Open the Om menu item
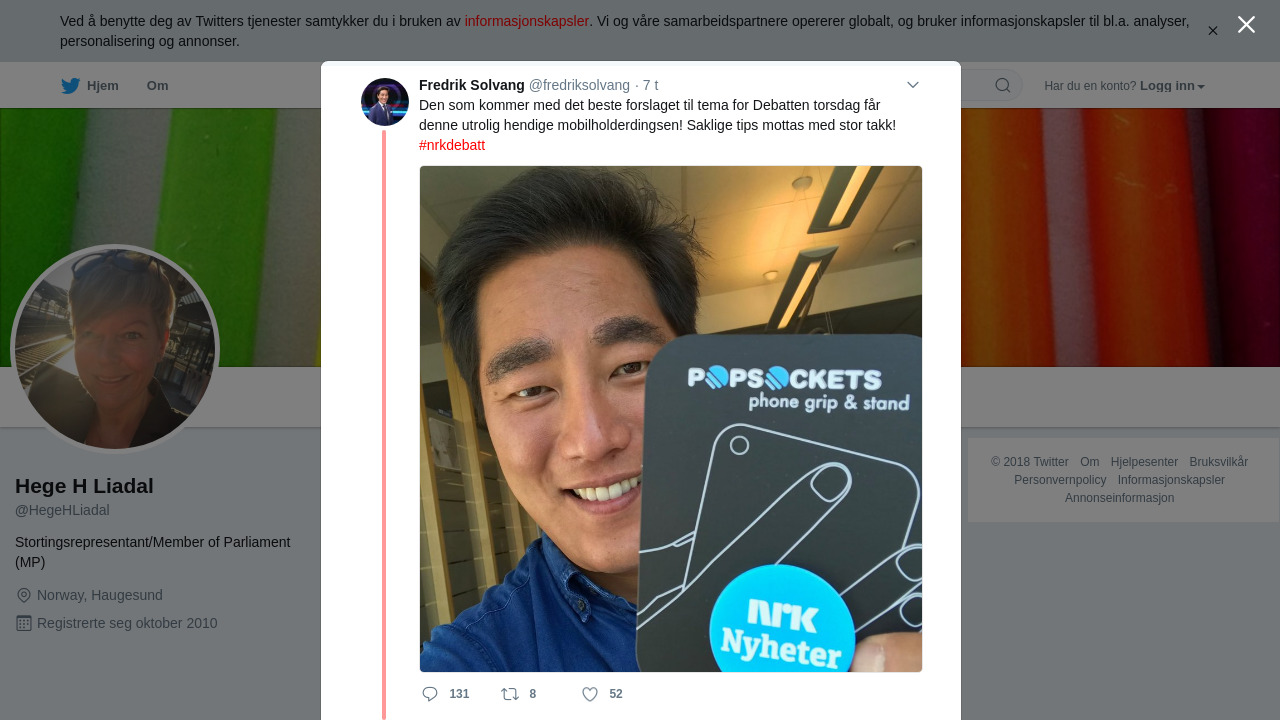 tap(157, 86)
